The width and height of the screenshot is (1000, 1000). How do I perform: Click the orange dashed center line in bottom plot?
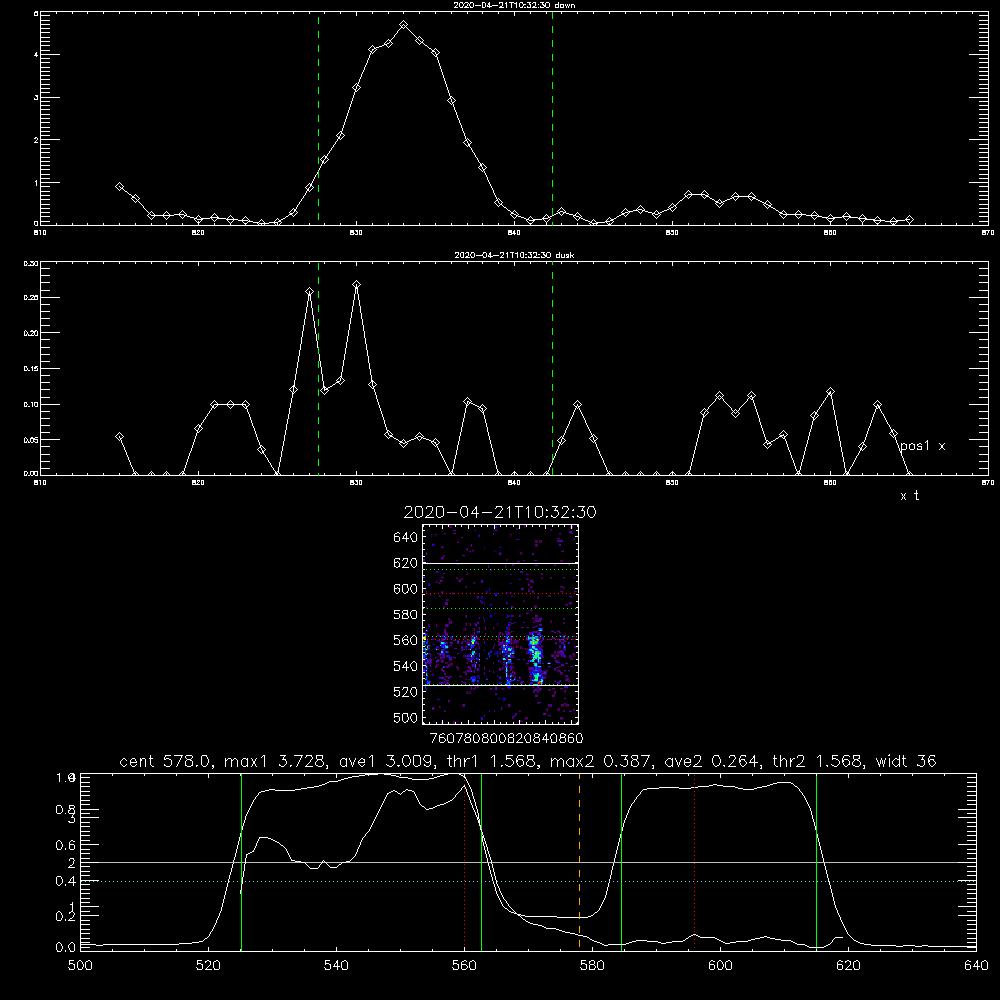(579, 861)
